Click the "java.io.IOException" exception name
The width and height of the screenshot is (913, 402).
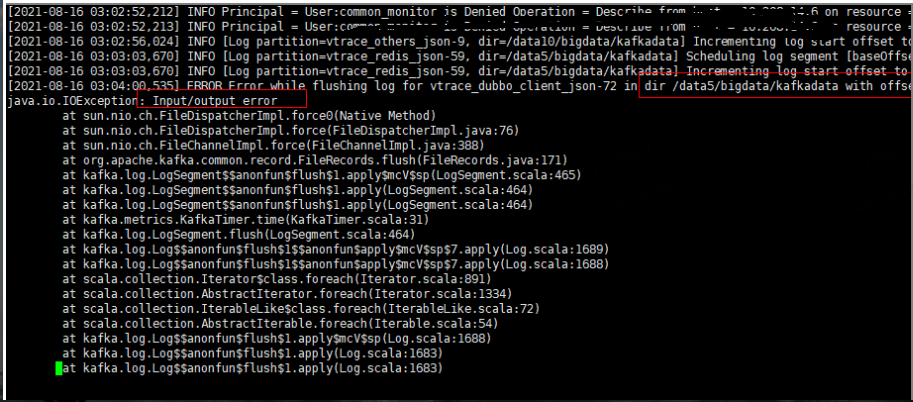pyautogui.click(x=70, y=102)
